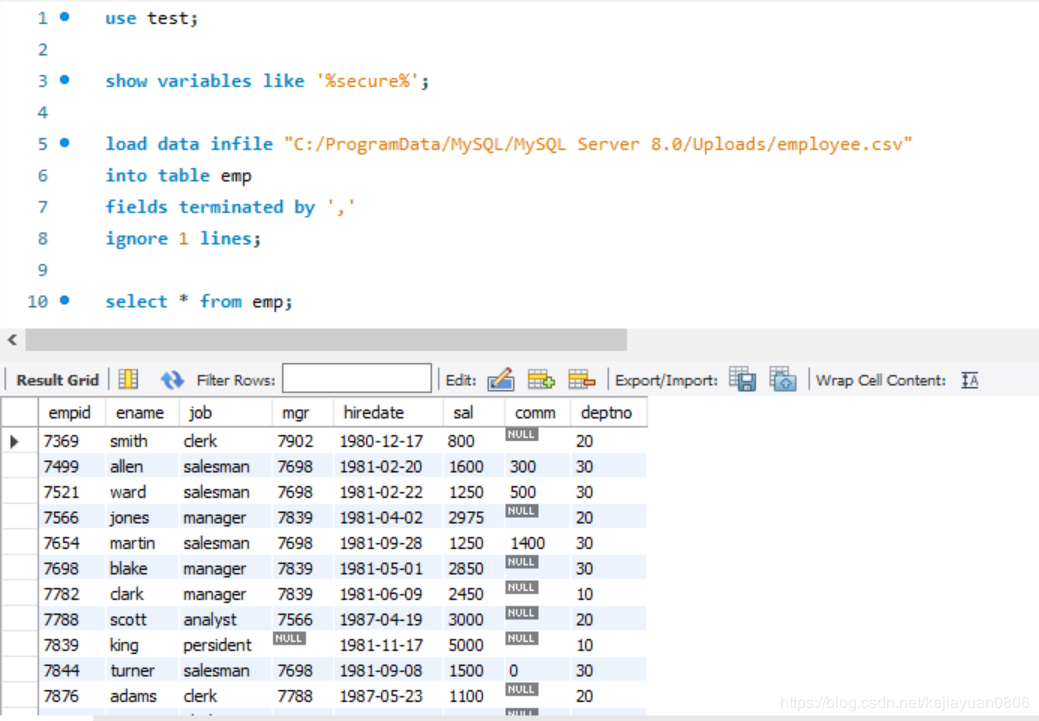The image size is (1039, 721).
Task: Sort results by the hiredate column header
Action: (x=374, y=412)
